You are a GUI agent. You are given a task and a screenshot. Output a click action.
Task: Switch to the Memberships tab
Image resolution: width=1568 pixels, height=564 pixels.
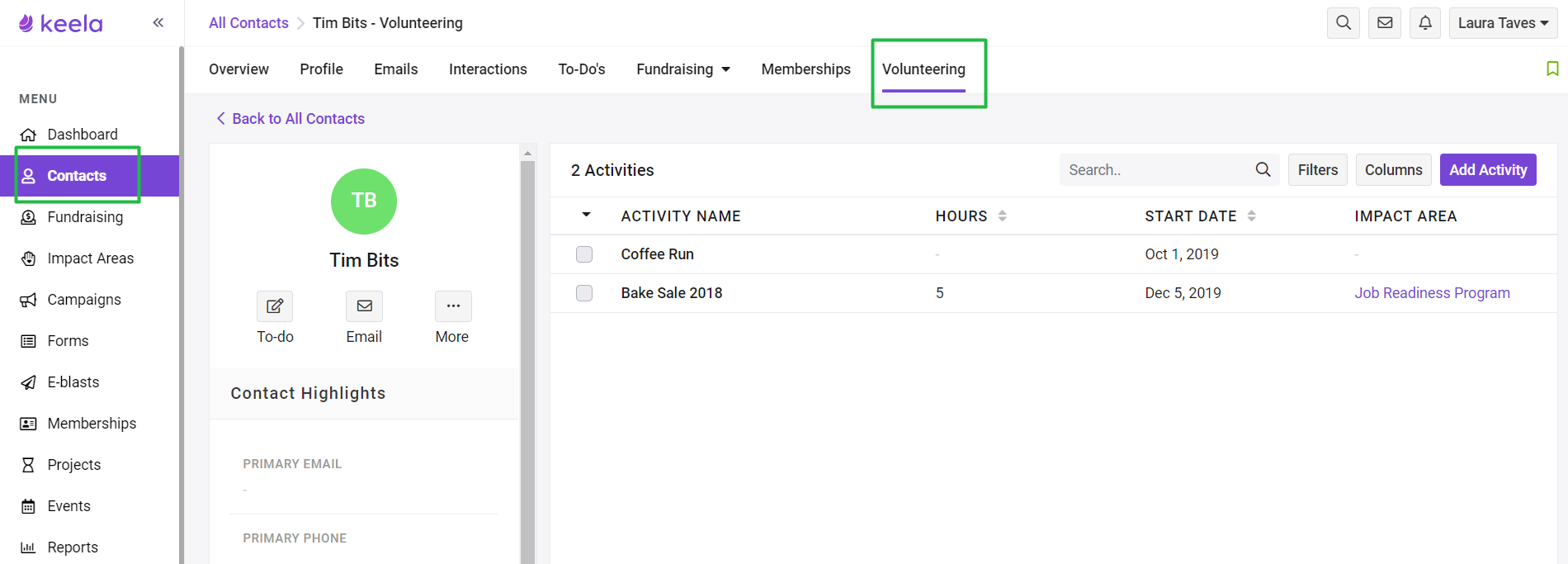(x=806, y=69)
